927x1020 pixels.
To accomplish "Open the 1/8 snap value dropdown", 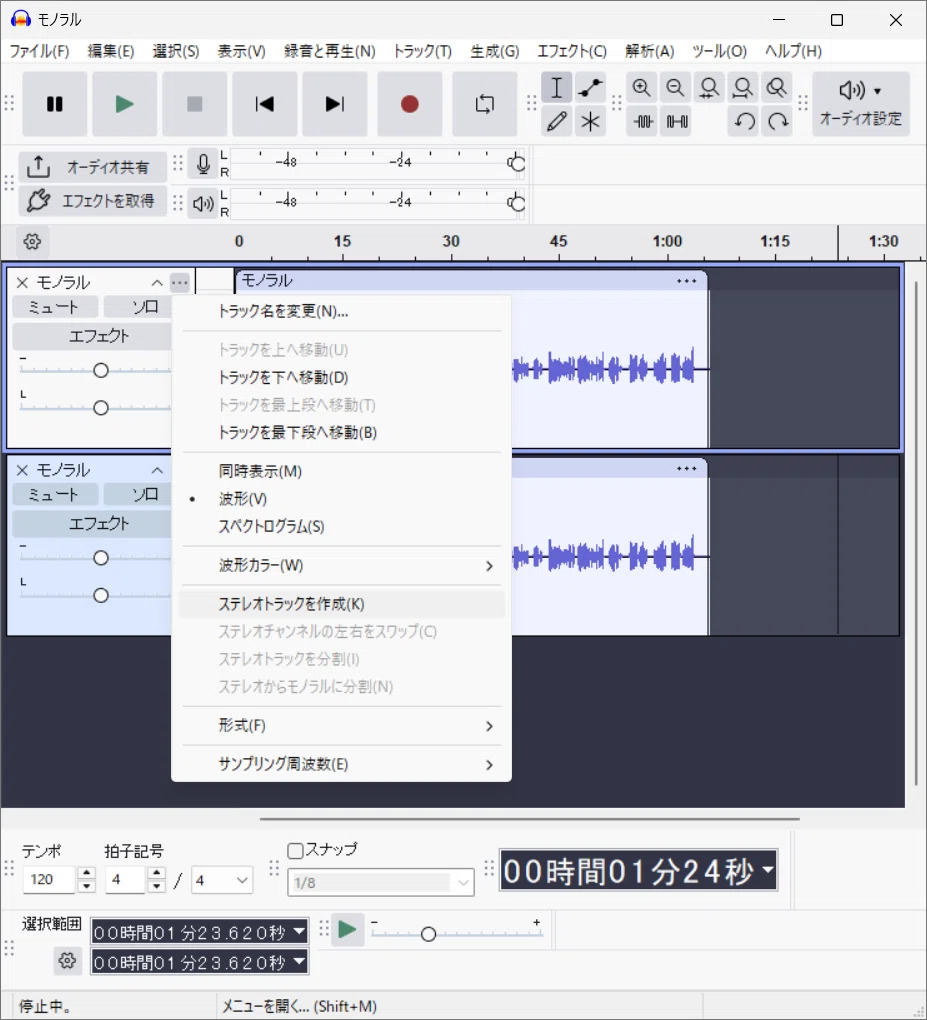I will [x=381, y=883].
